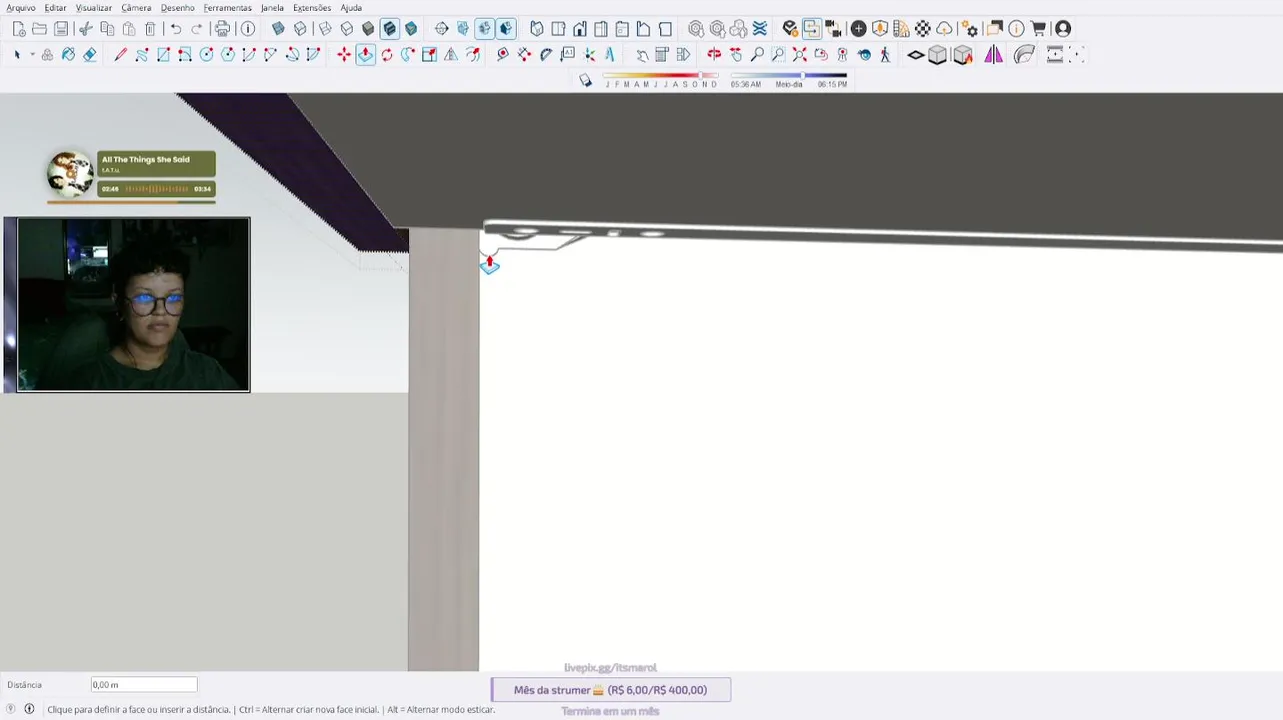Select the Orbit tool

click(x=714, y=55)
